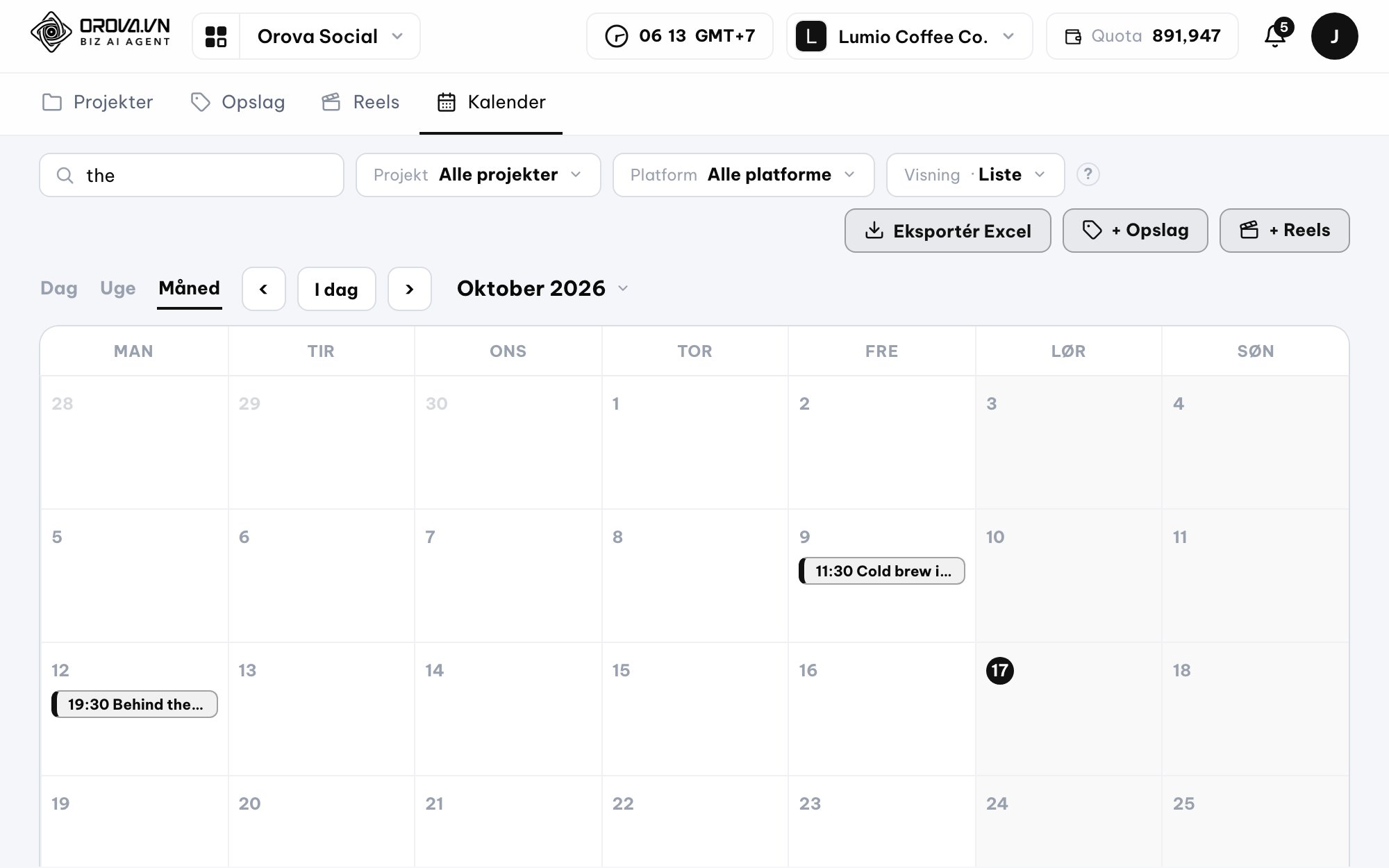Viewport: 1389px width, 868px height.
Task: Go to the Reels tab
Action: pyautogui.click(x=360, y=102)
